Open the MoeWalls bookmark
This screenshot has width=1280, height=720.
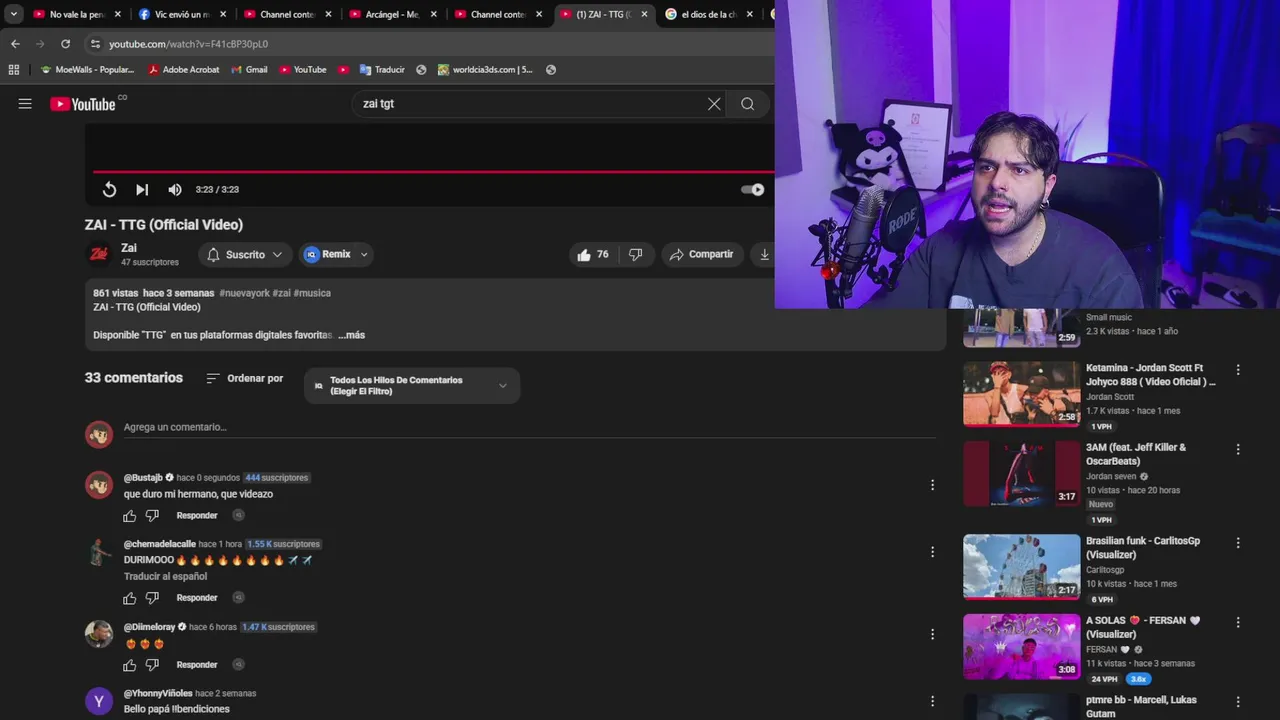click(87, 70)
